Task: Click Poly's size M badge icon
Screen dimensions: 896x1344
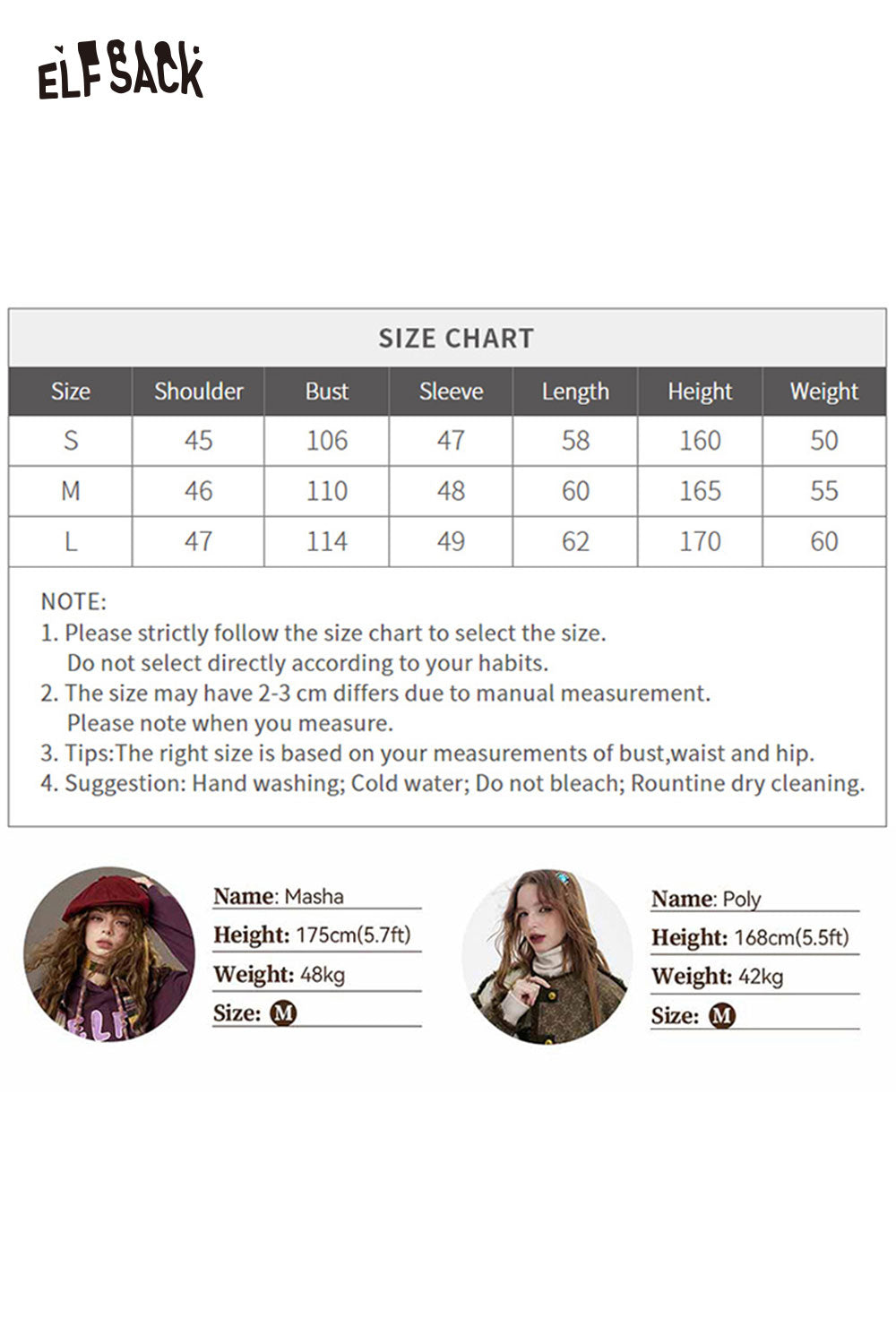Action: pos(721,1016)
